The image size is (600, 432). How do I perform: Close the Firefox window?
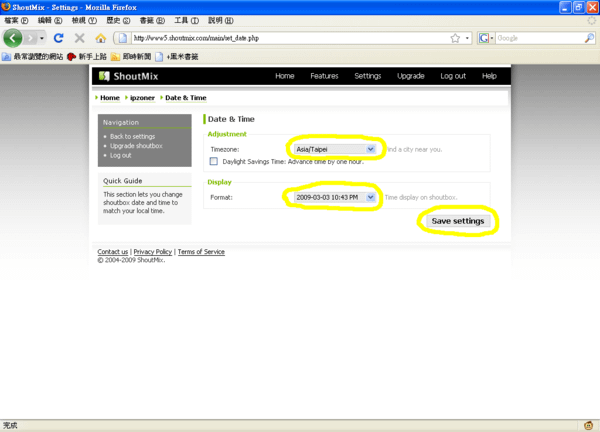click(x=592, y=7)
